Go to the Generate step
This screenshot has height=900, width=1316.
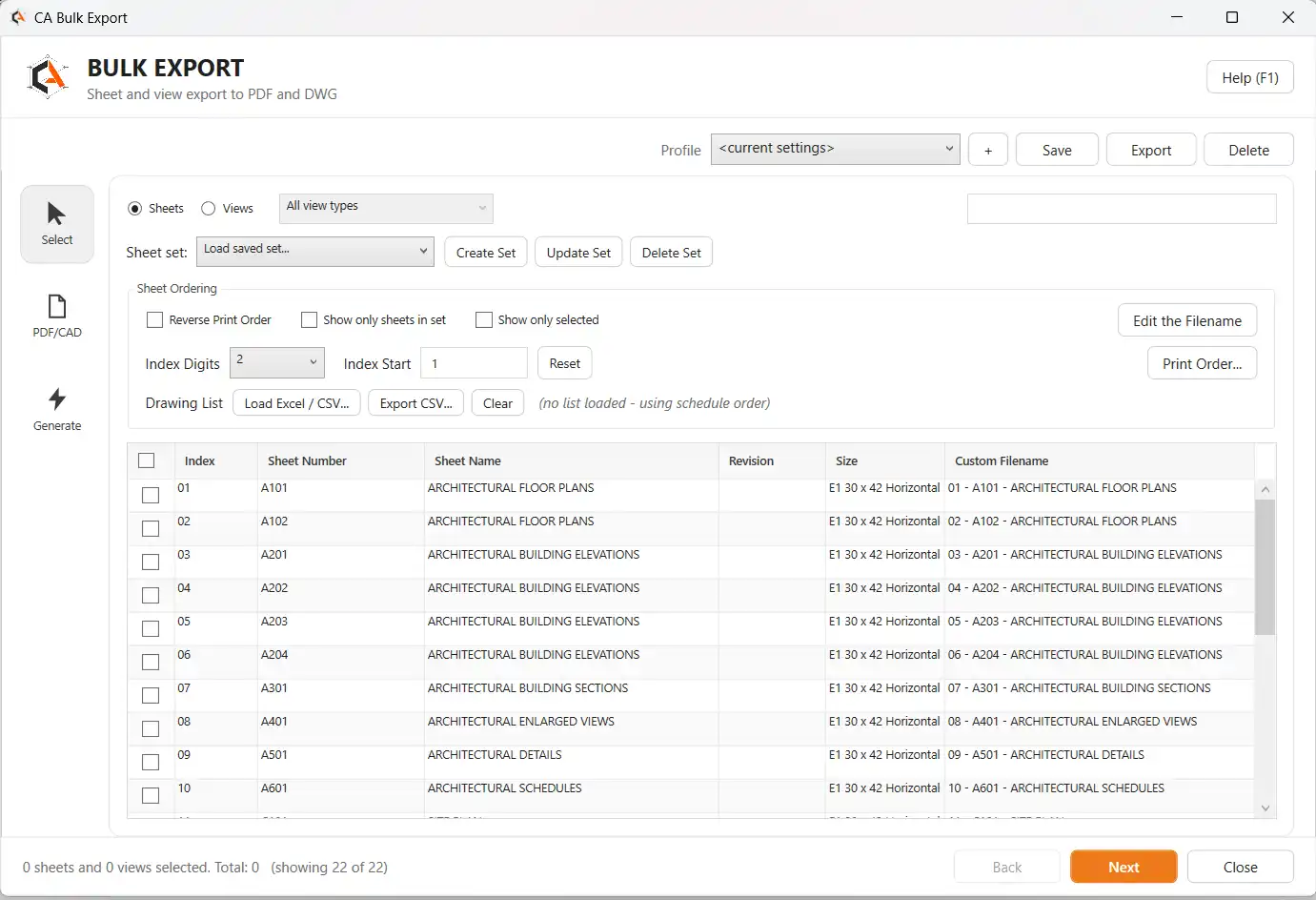pos(57,410)
